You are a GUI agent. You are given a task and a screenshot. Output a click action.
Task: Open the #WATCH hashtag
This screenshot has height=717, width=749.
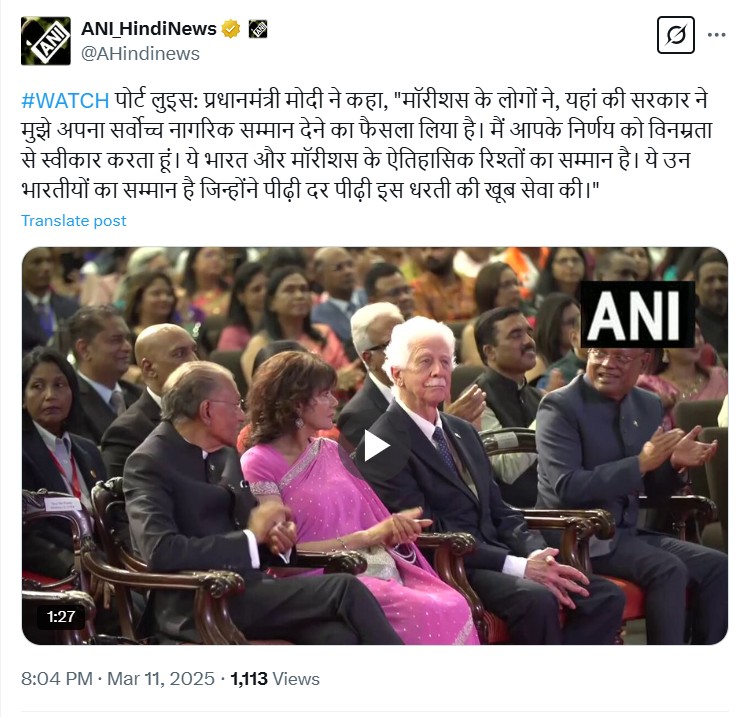[65, 101]
